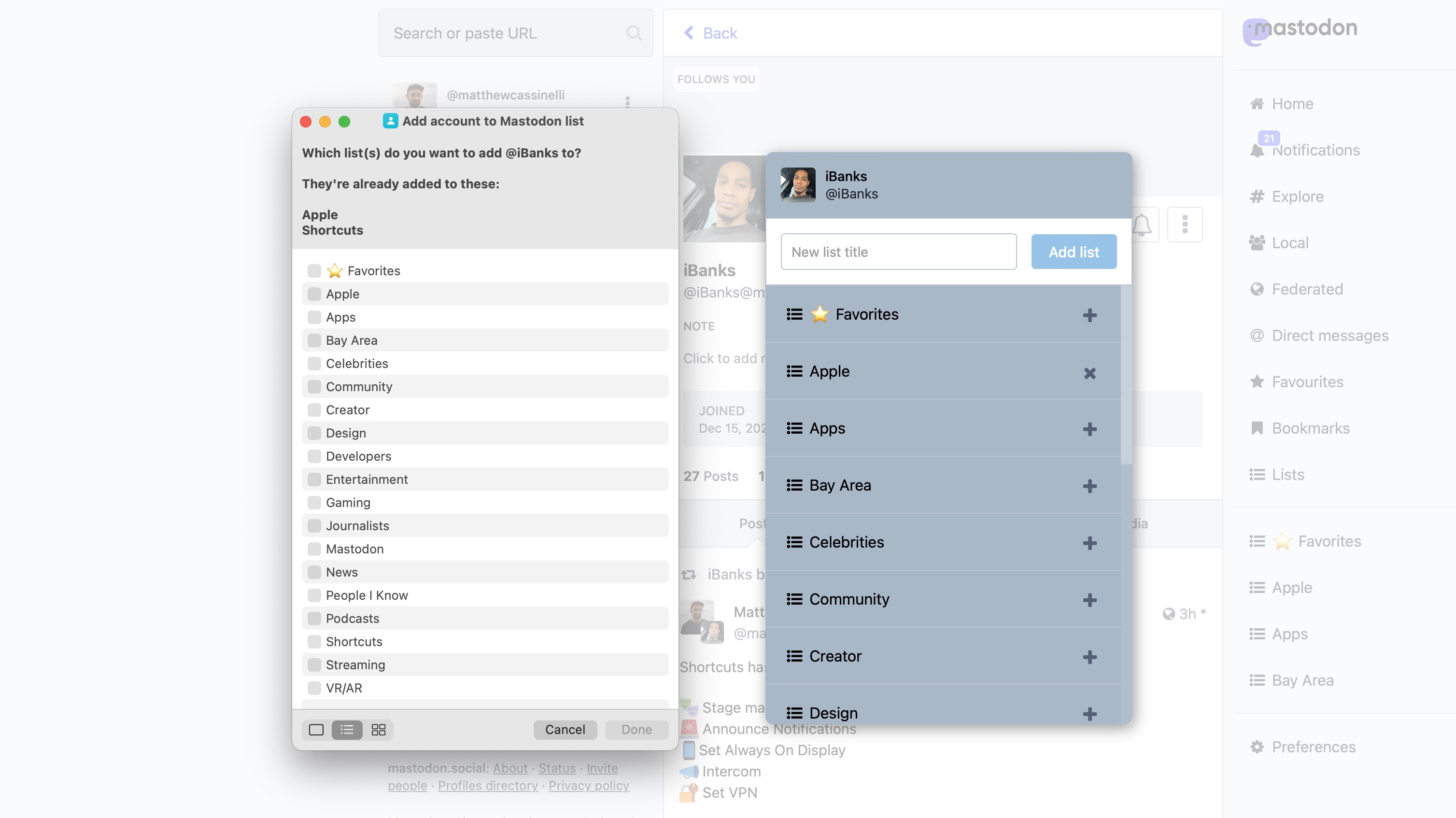Click the Home icon in the sidebar
The image size is (1456, 818).
coord(1257,104)
